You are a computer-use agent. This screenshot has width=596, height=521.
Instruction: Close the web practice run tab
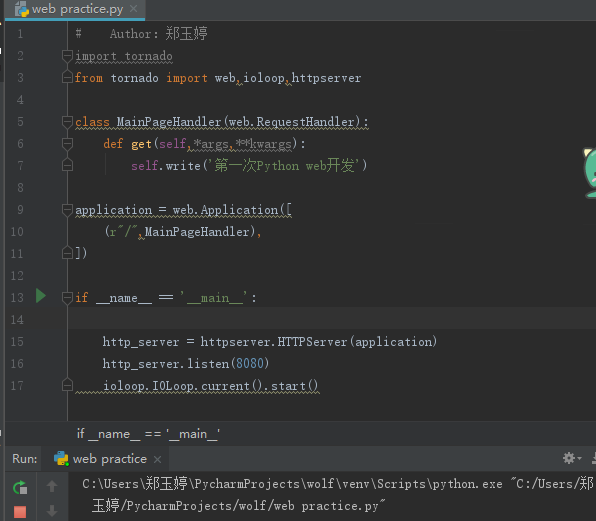[157, 459]
